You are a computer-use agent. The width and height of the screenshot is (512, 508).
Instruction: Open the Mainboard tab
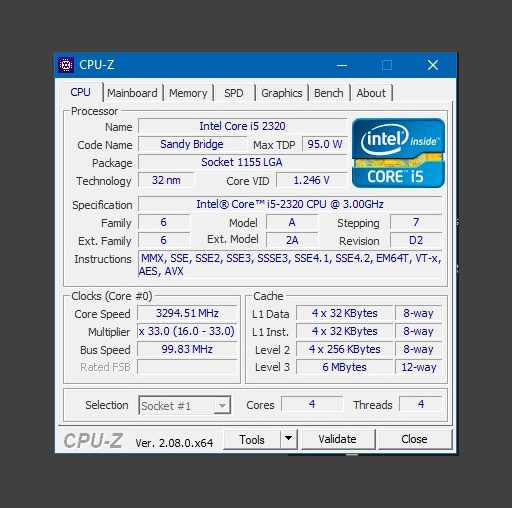coord(132,93)
